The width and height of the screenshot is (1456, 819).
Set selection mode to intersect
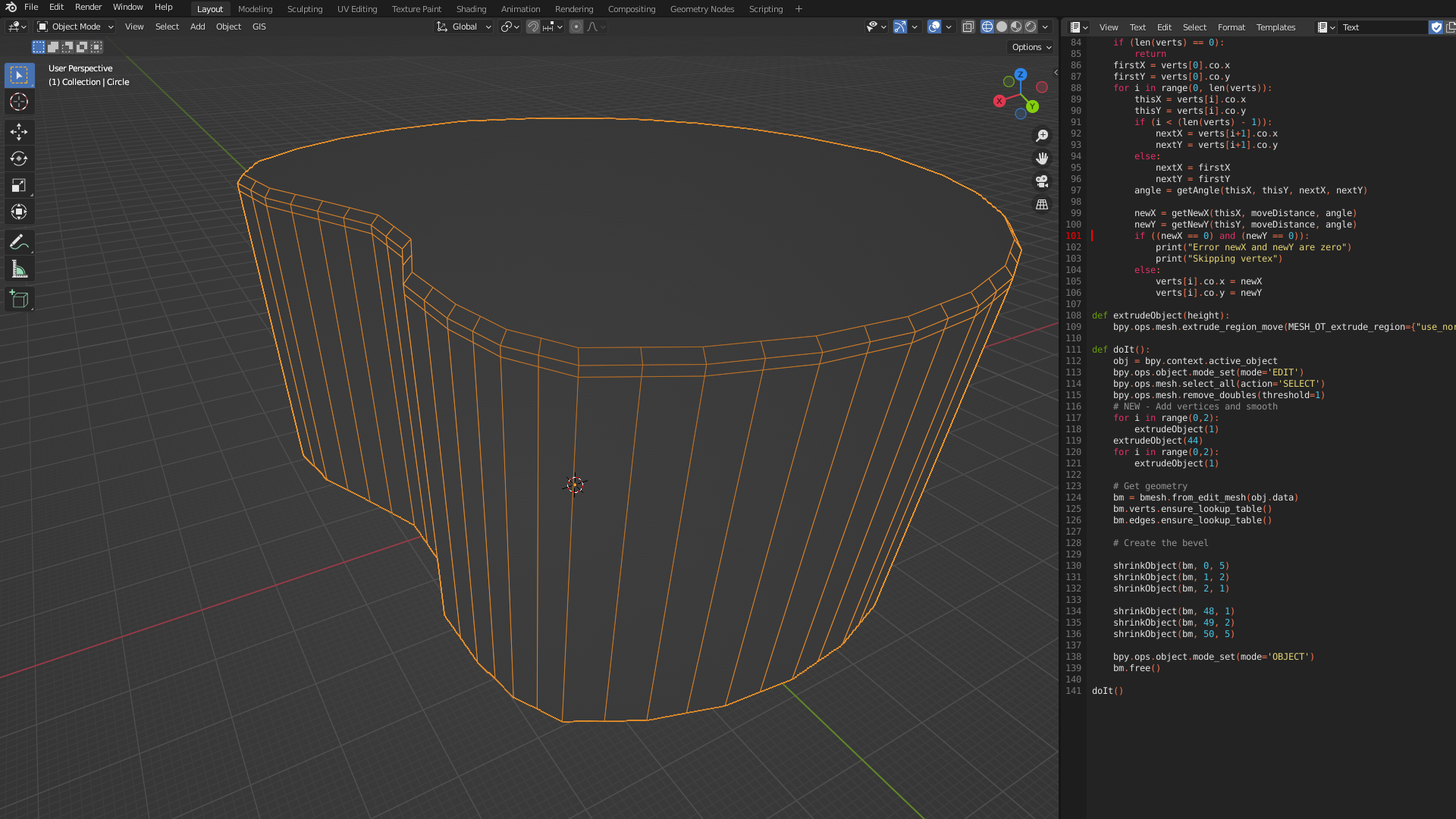point(96,47)
